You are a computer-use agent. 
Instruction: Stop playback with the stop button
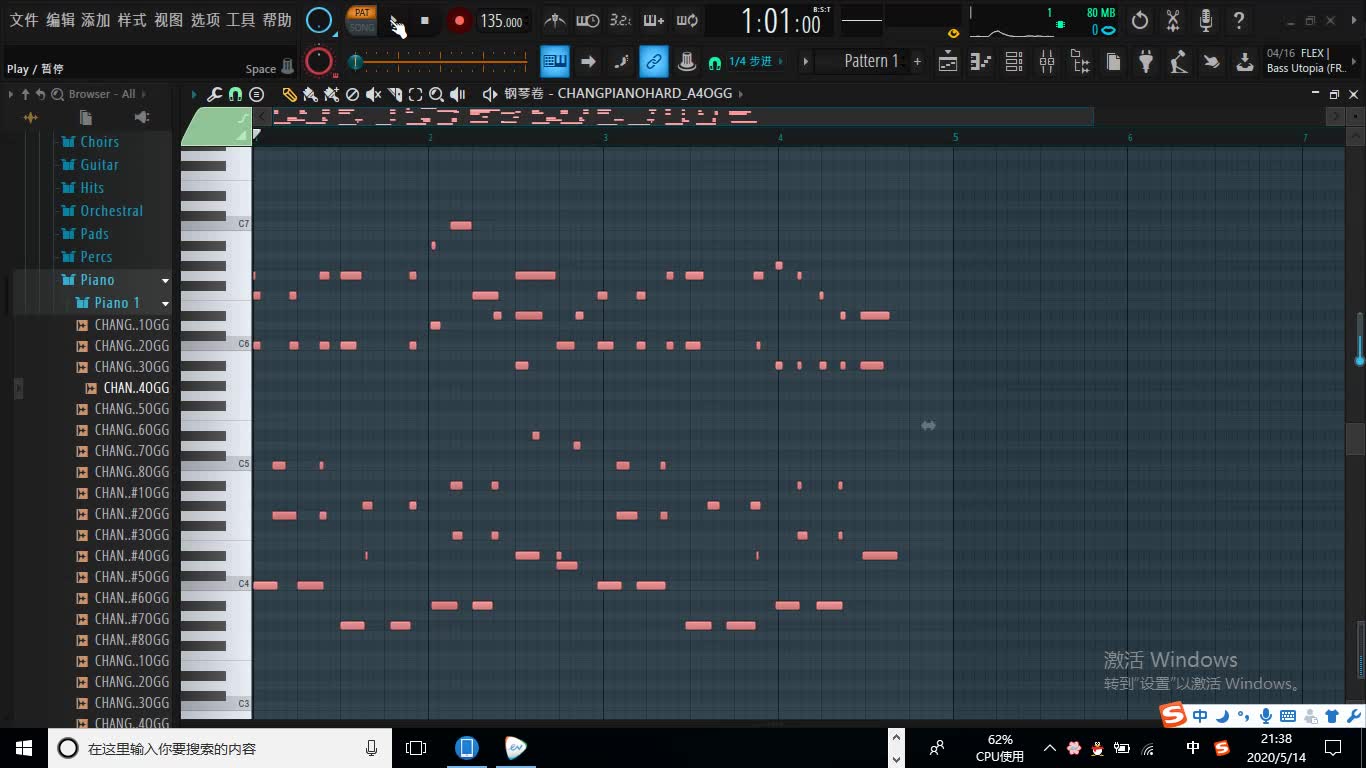click(424, 21)
